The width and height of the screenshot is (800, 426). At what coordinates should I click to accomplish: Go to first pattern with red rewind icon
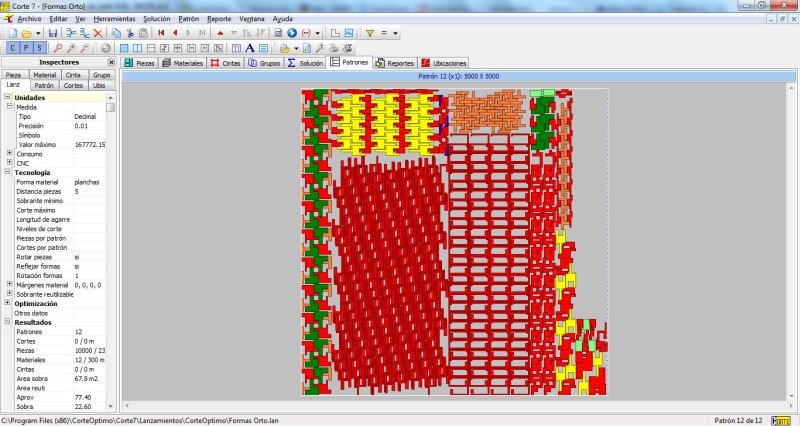click(160, 33)
